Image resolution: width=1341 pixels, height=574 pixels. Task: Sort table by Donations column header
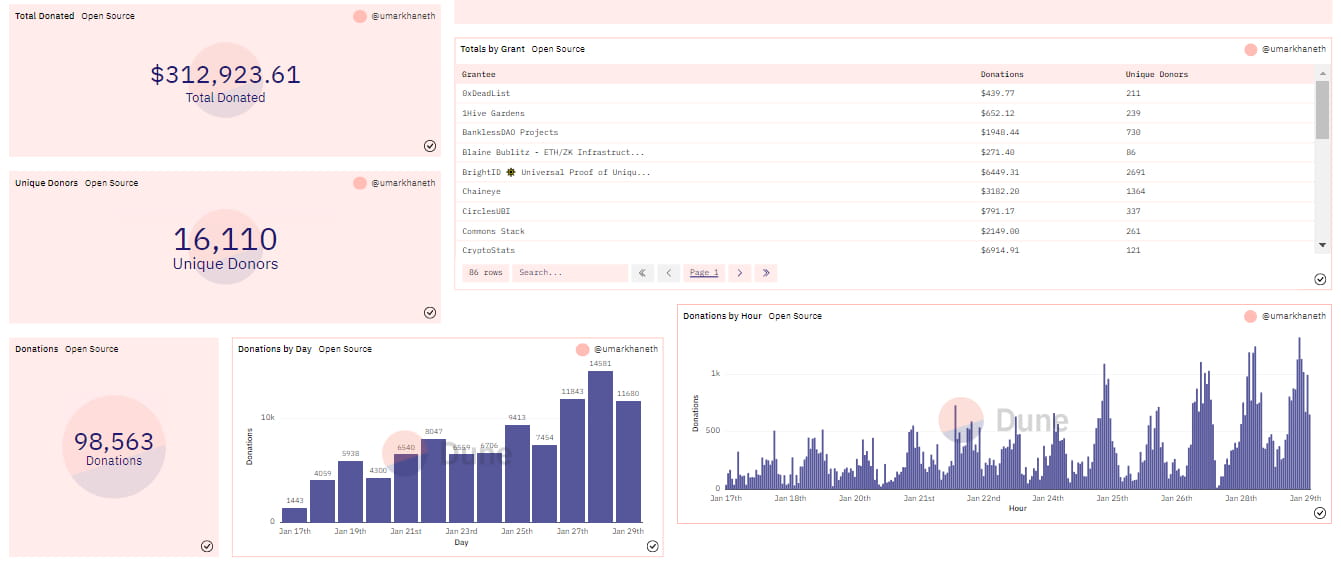1002,74
